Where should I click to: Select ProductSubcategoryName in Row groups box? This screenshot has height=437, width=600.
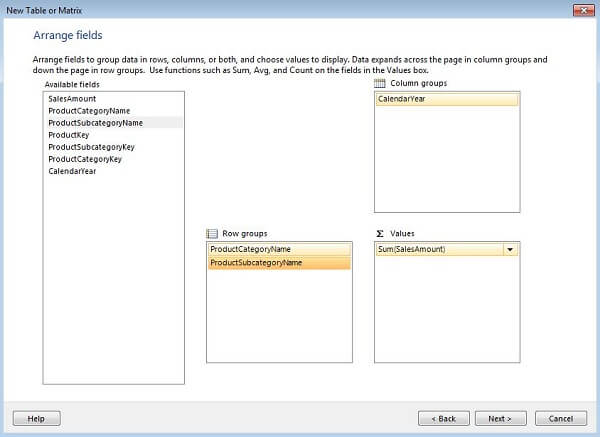[x=279, y=263]
